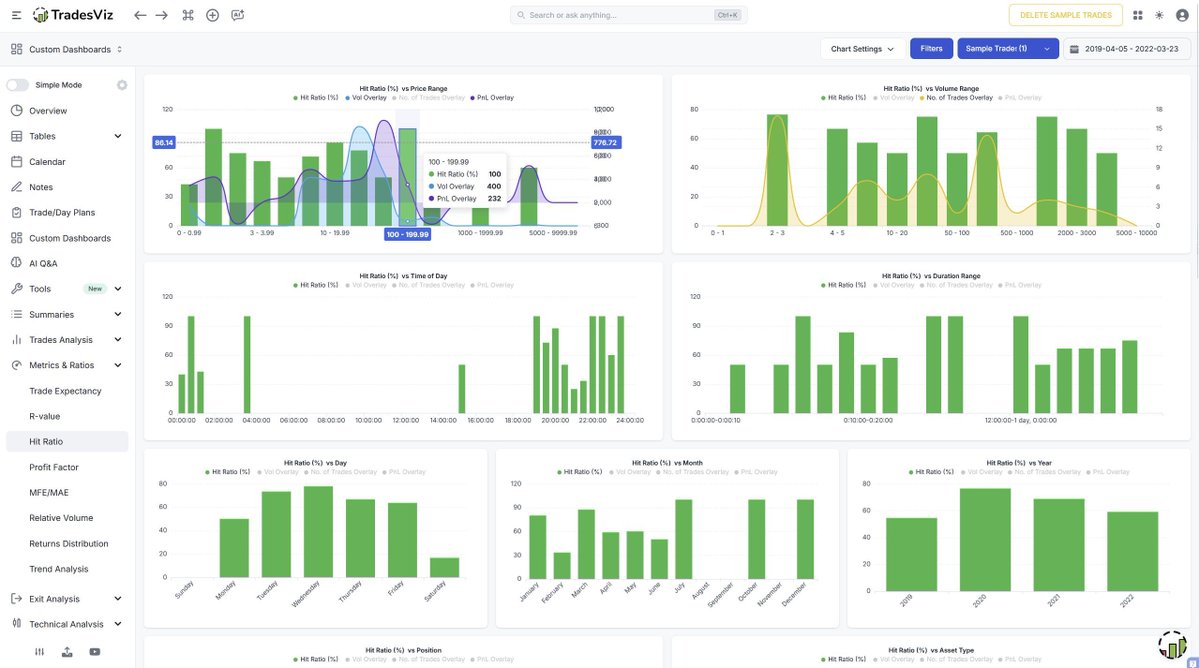Toggle No. of Trades Overlay in the Volume Range chart
The image size is (1199, 668).
[x=956, y=98]
